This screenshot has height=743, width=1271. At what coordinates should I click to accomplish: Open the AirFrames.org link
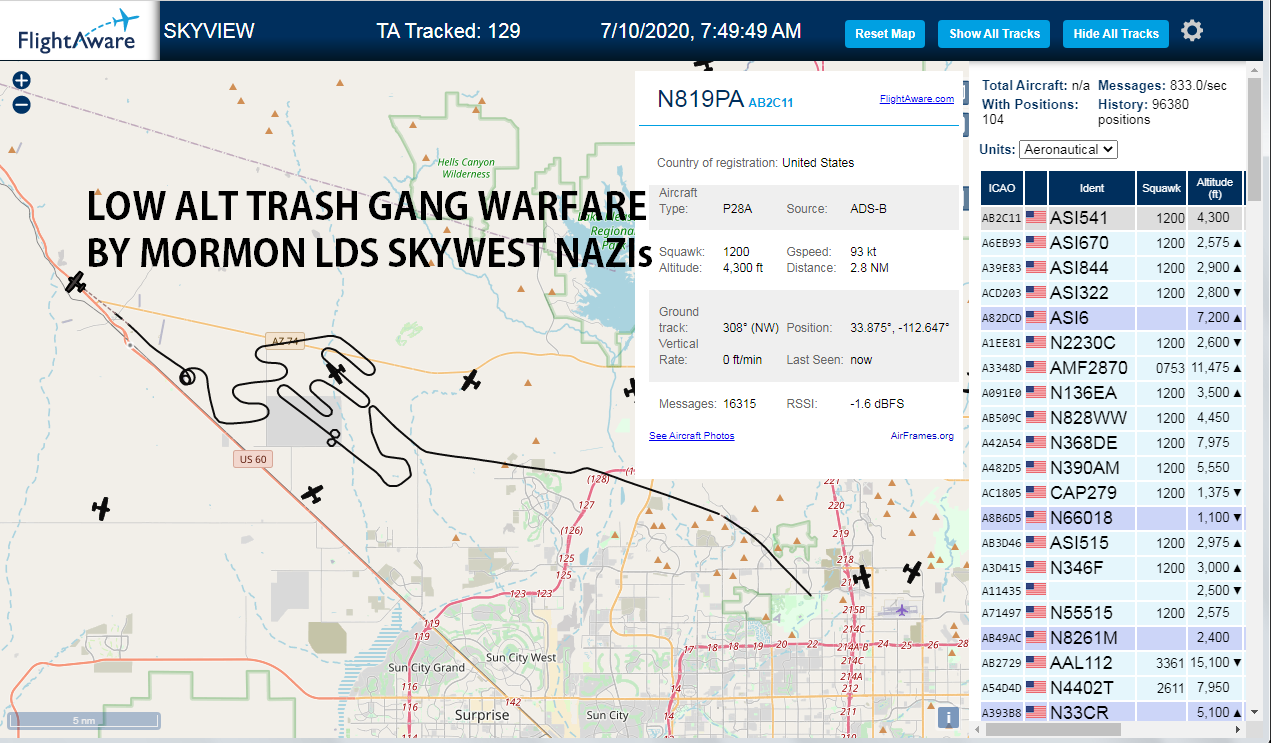click(922, 436)
